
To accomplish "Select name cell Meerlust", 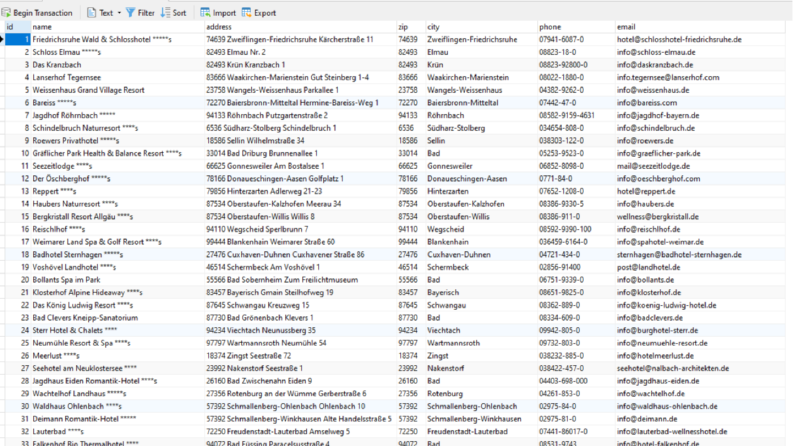I will (x=117, y=355).
